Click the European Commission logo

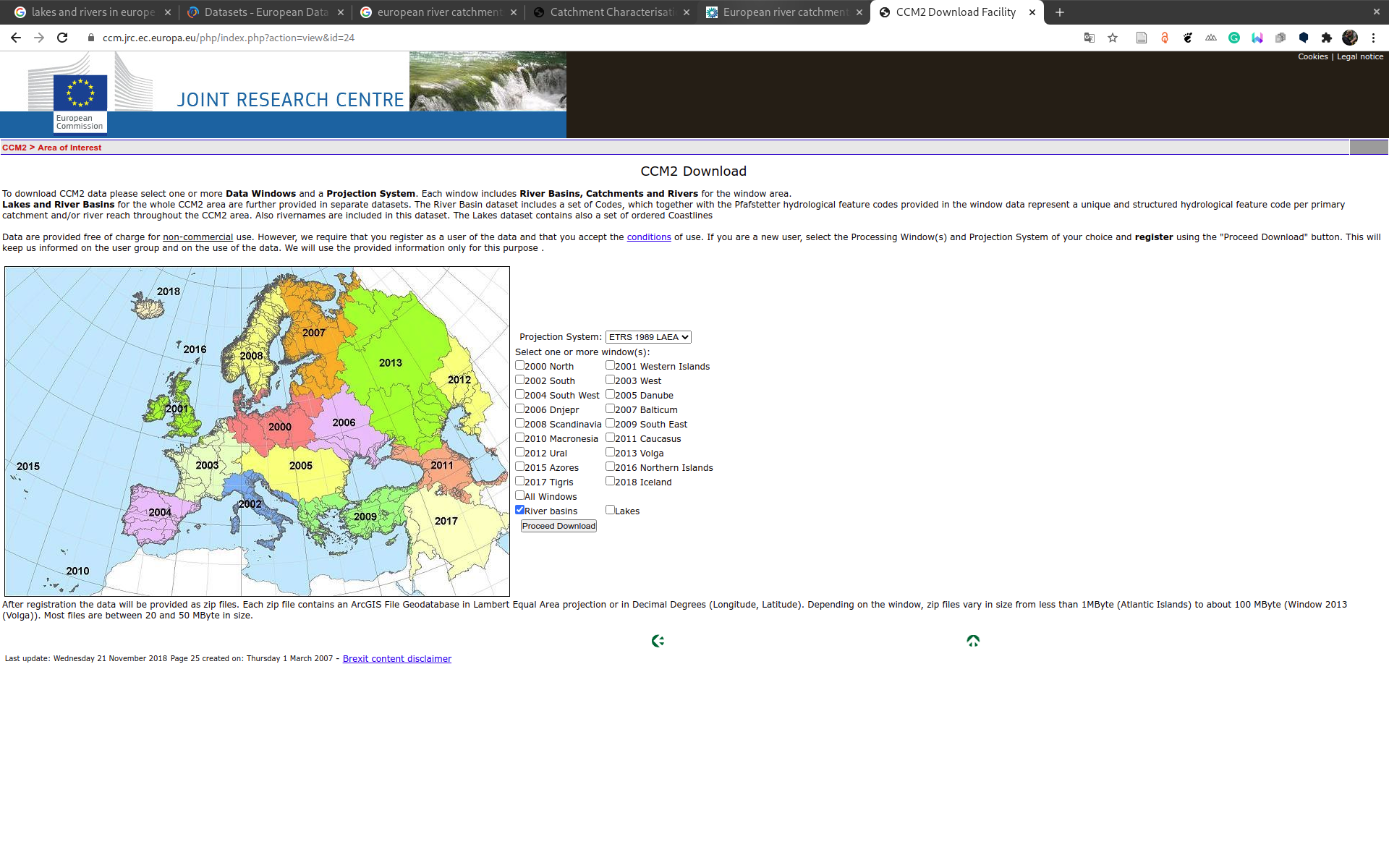[x=80, y=101]
